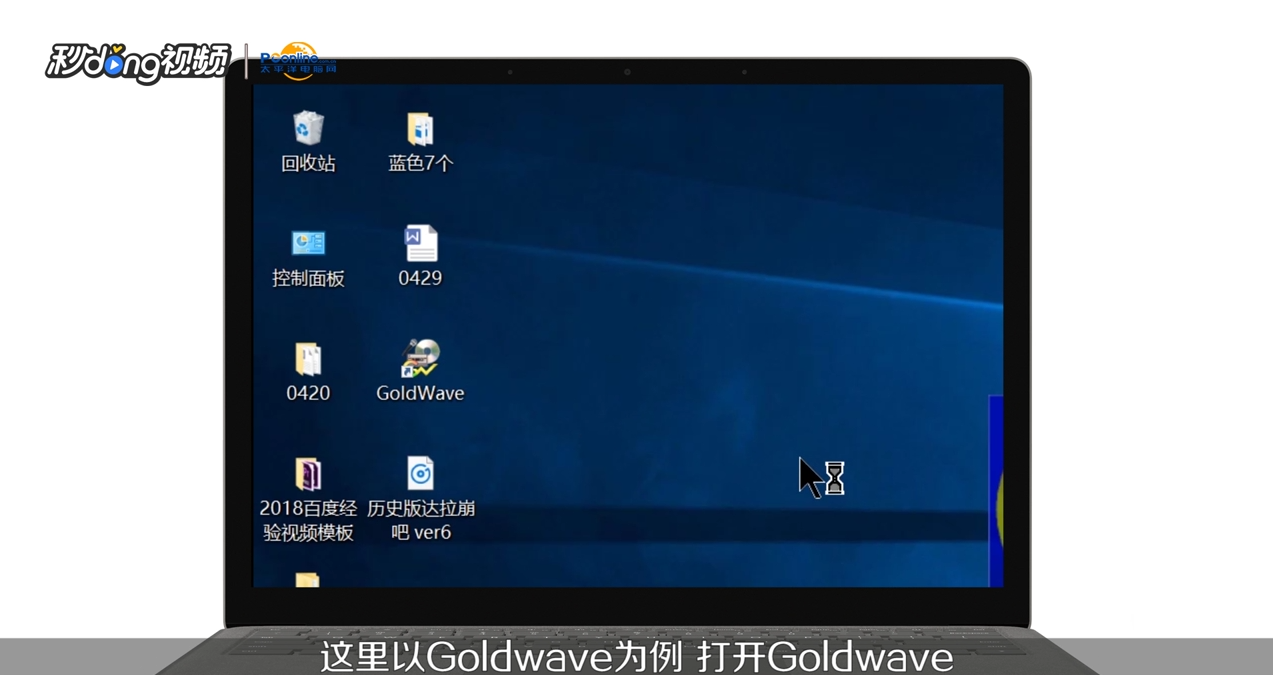
Task: Open the 0420 folder icon
Action: pos(308,359)
